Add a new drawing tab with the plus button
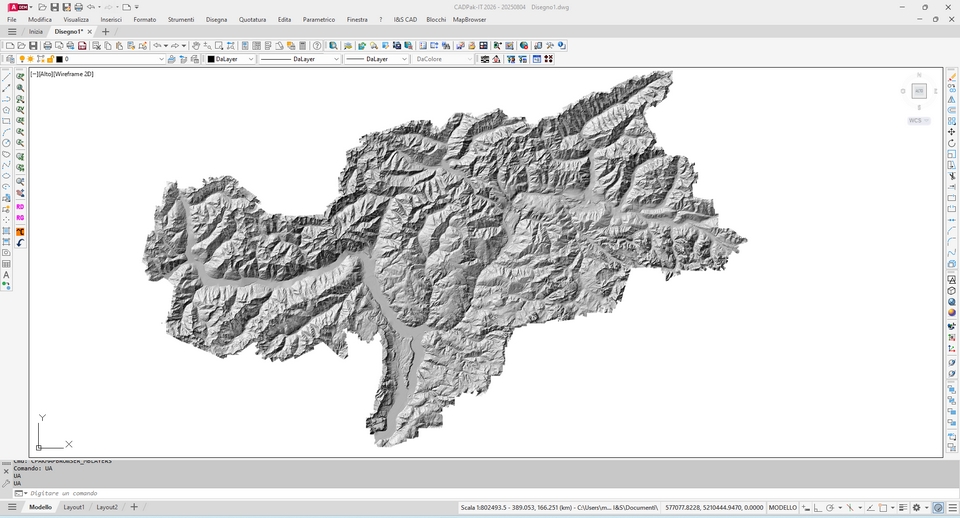Screen dimensions: 960x518 [x=105, y=31]
